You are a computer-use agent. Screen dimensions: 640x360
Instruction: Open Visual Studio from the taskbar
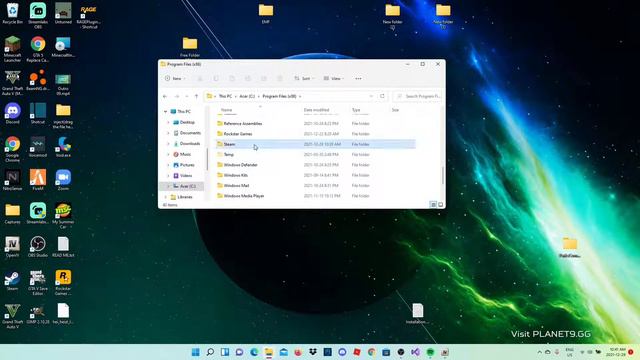[416, 352]
